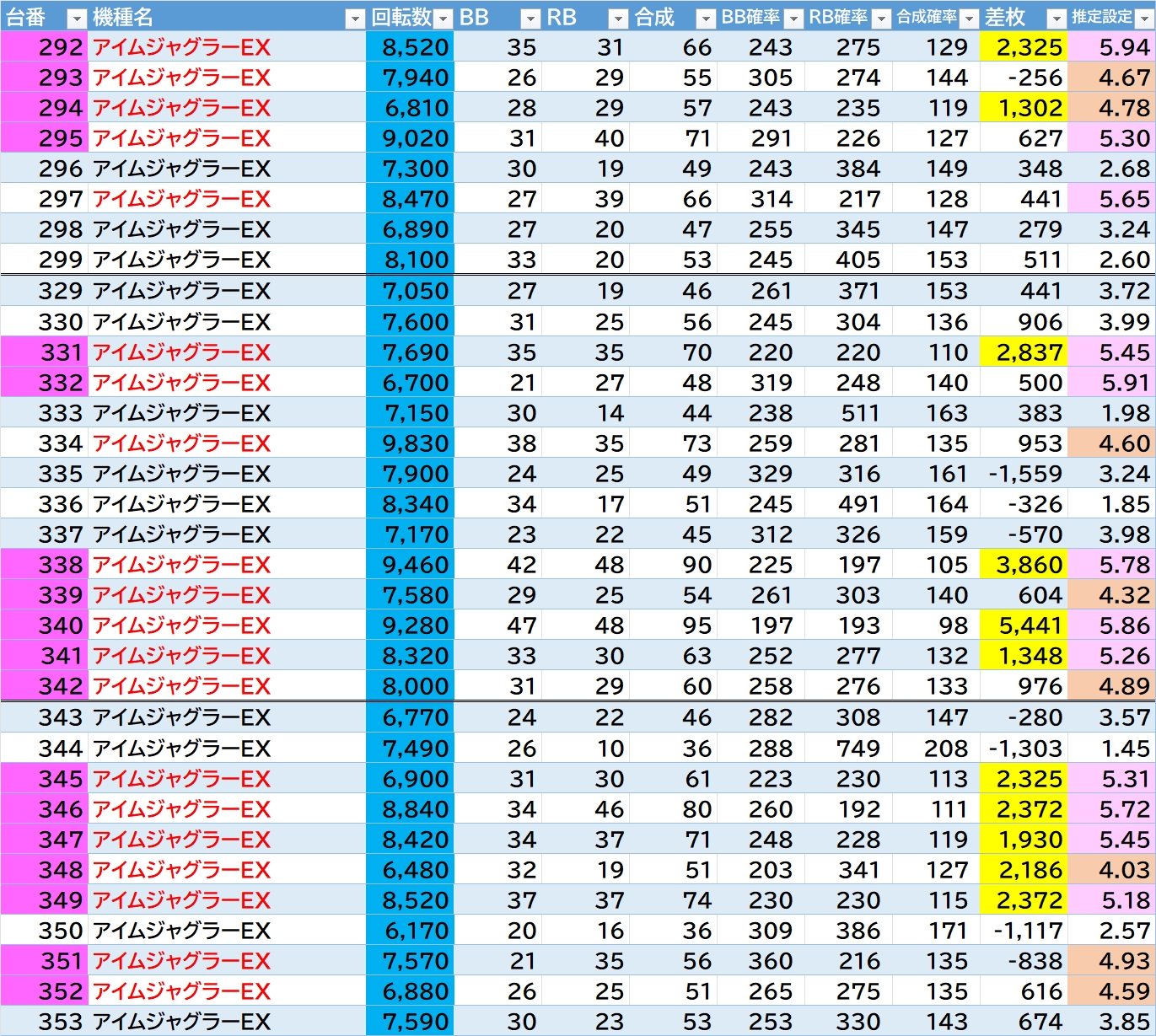This screenshot has height=1036, width=1156.
Task: Click the 差枚 header cell text
Action: click(x=1005, y=17)
